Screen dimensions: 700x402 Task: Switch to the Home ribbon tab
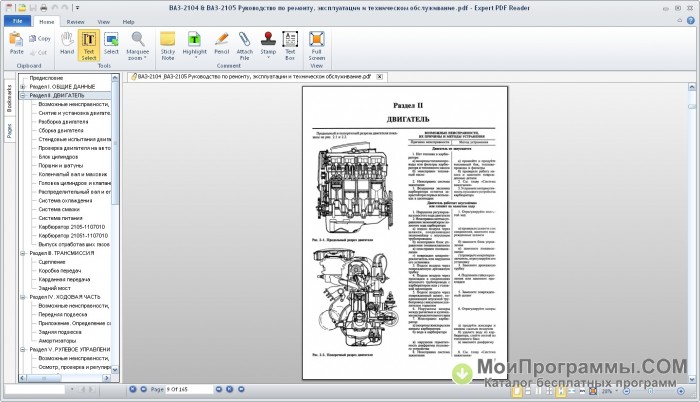[x=46, y=22]
